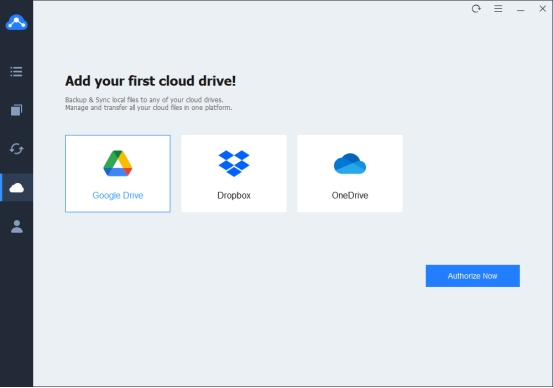Select the cloud drive sidebar icon
The image size is (553, 388).
[x=16, y=188]
